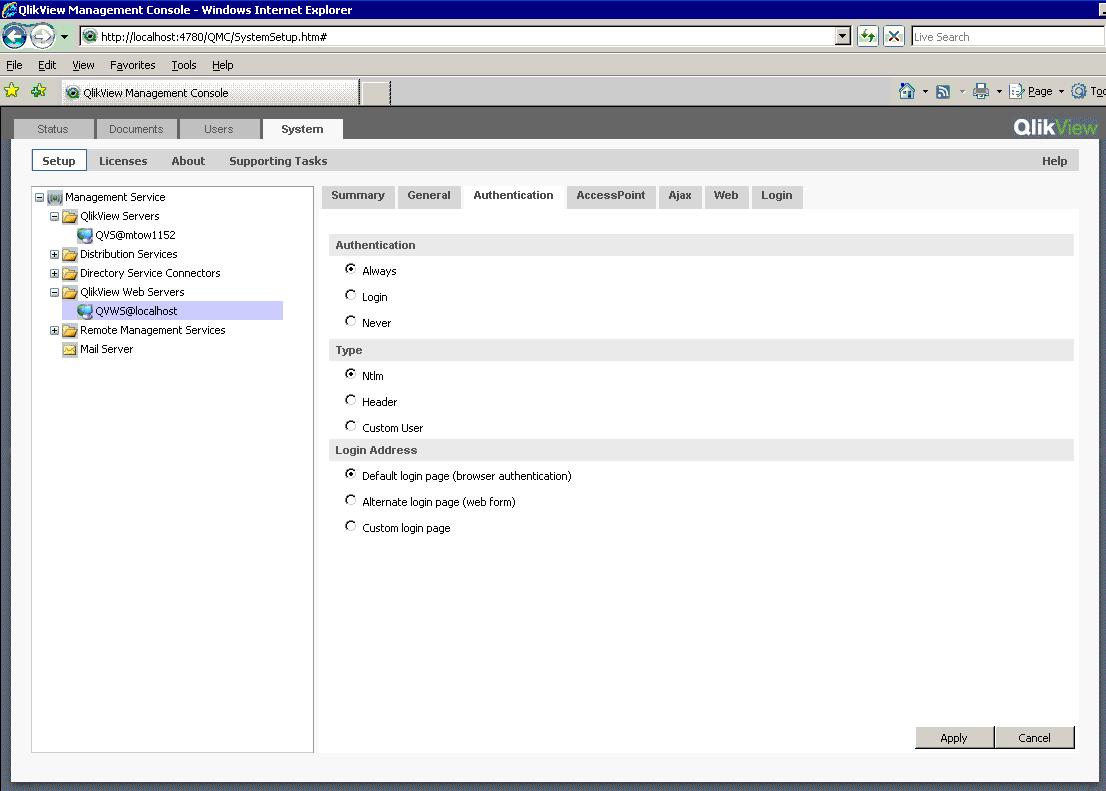Switch to the Users tab
1106x791 pixels.
(219, 129)
